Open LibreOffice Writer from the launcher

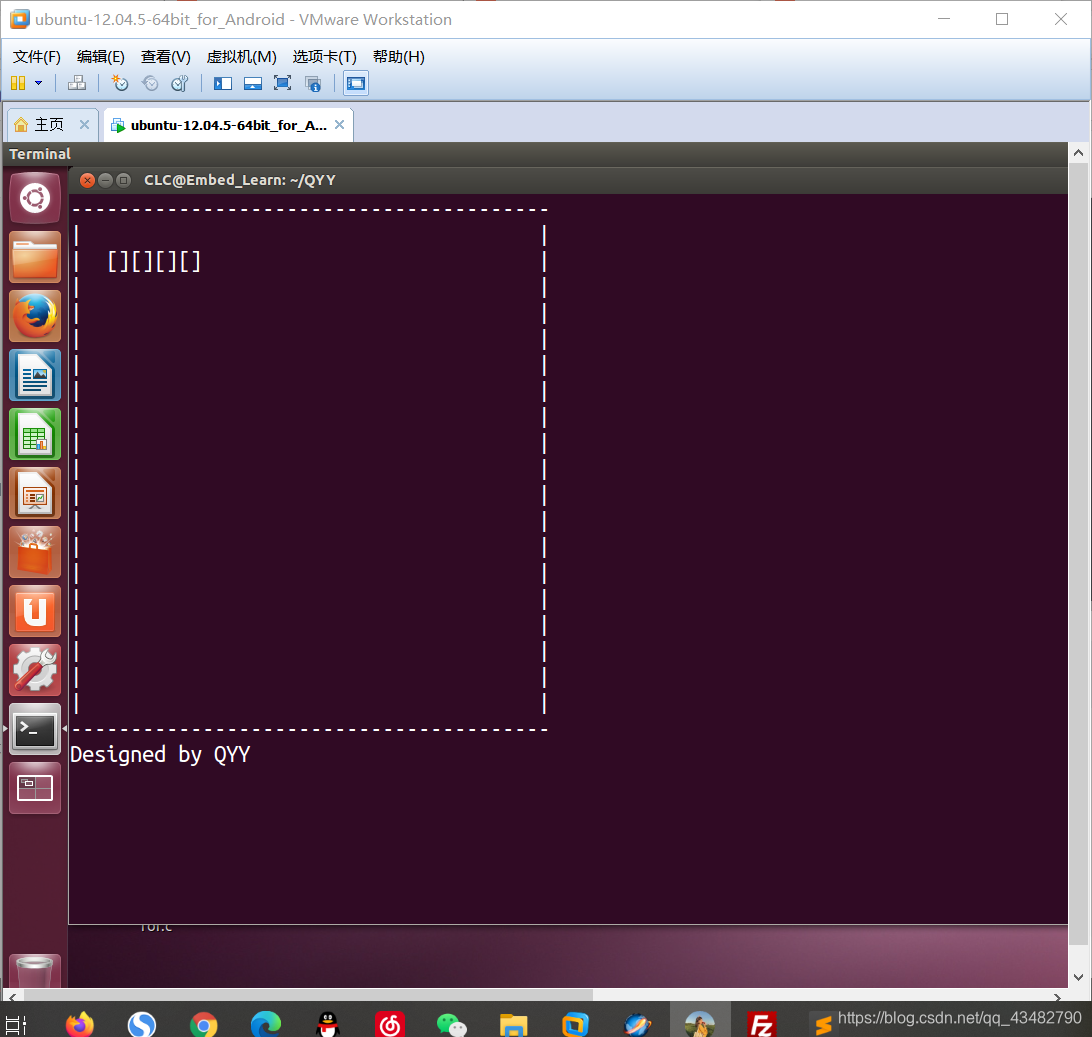coord(35,375)
